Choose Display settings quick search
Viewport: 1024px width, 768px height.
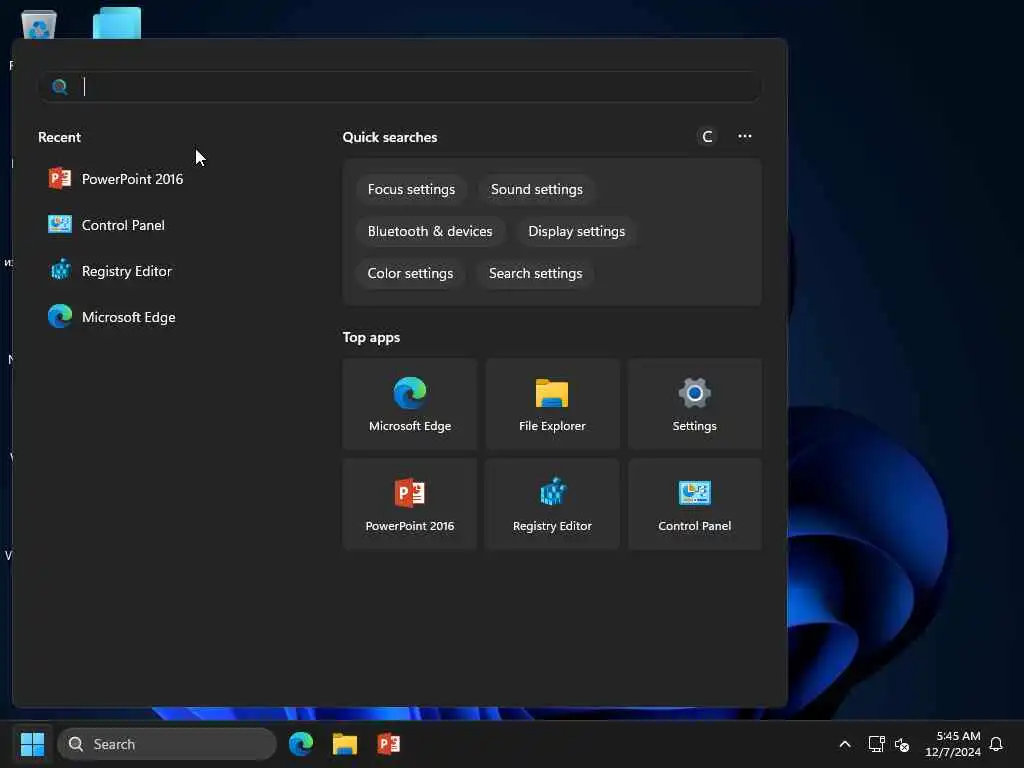577,231
